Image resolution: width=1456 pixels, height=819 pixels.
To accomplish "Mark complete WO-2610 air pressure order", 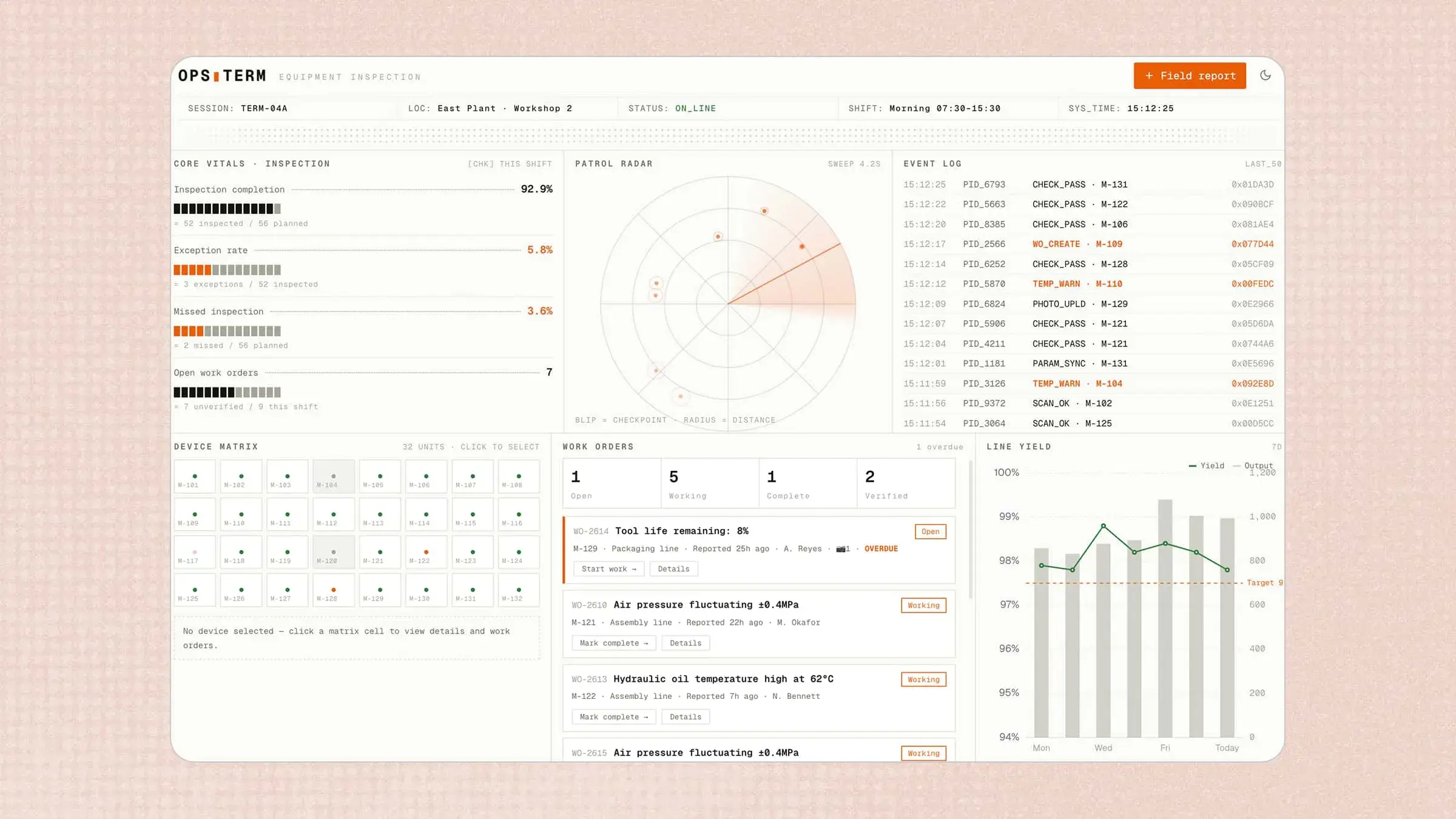I will pos(613,643).
